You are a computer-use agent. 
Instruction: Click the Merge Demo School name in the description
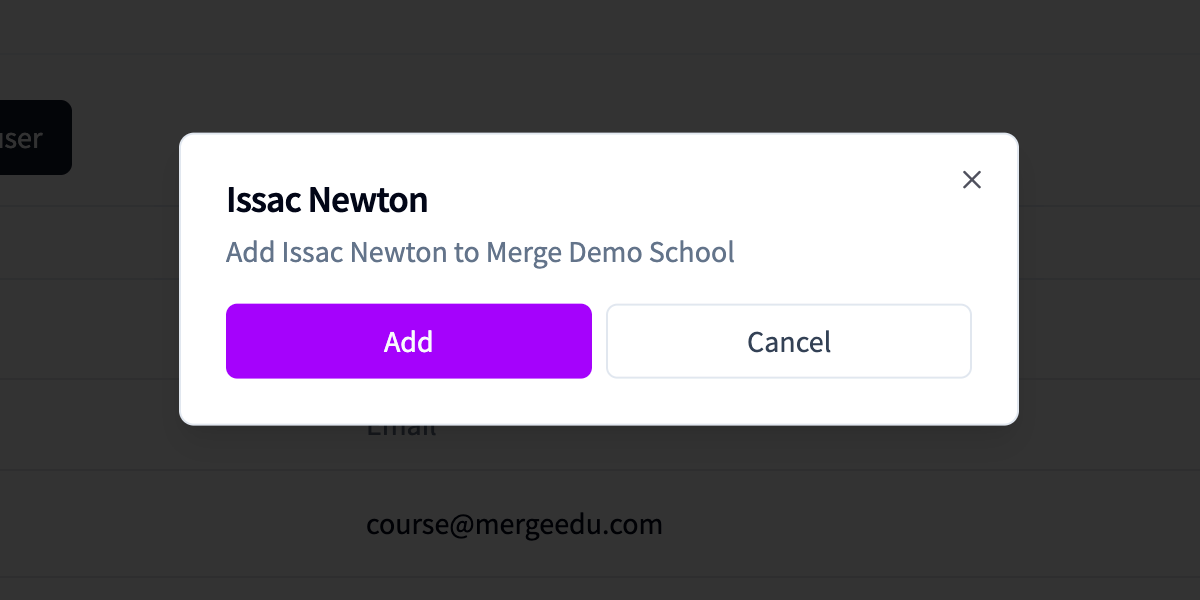click(x=610, y=252)
